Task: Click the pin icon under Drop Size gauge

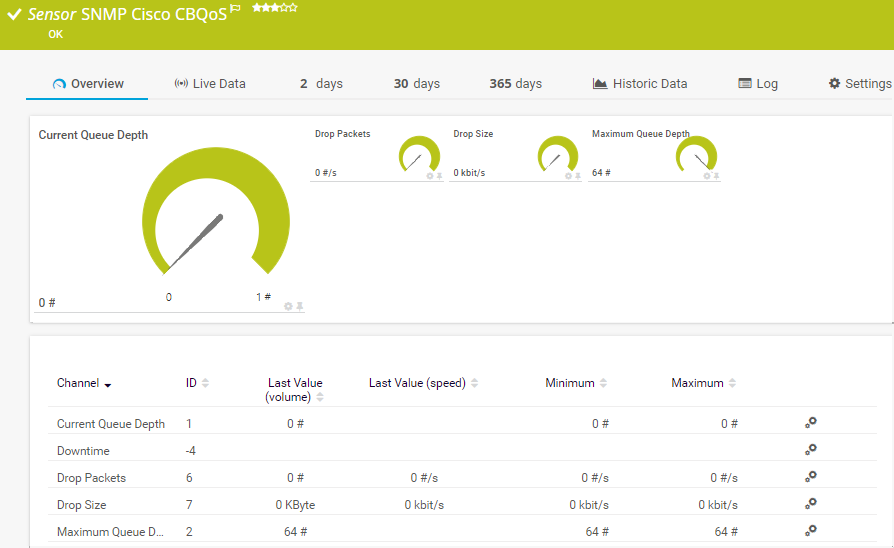Action: (x=578, y=176)
